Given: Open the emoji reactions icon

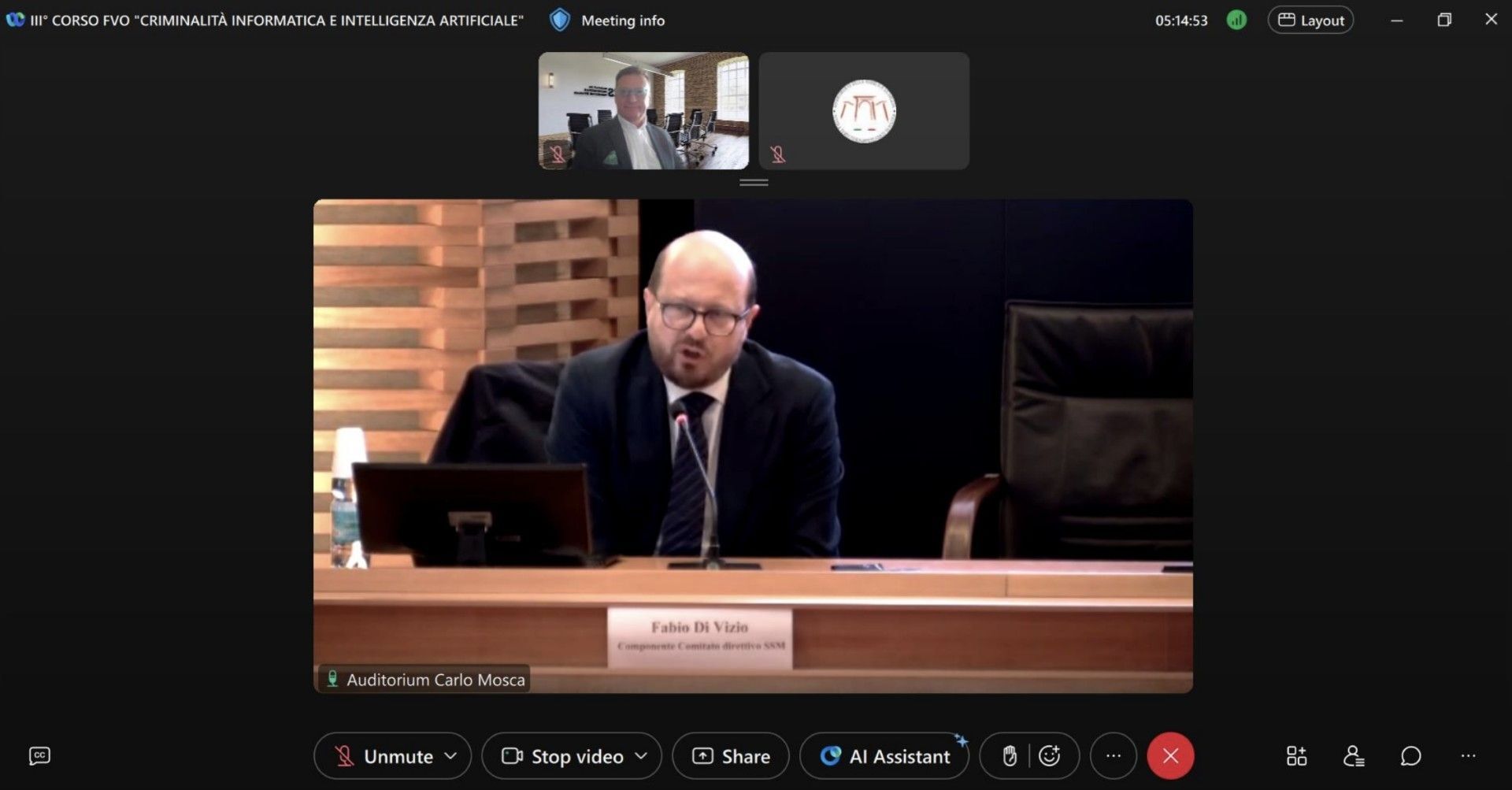Looking at the screenshot, I should [x=1050, y=756].
